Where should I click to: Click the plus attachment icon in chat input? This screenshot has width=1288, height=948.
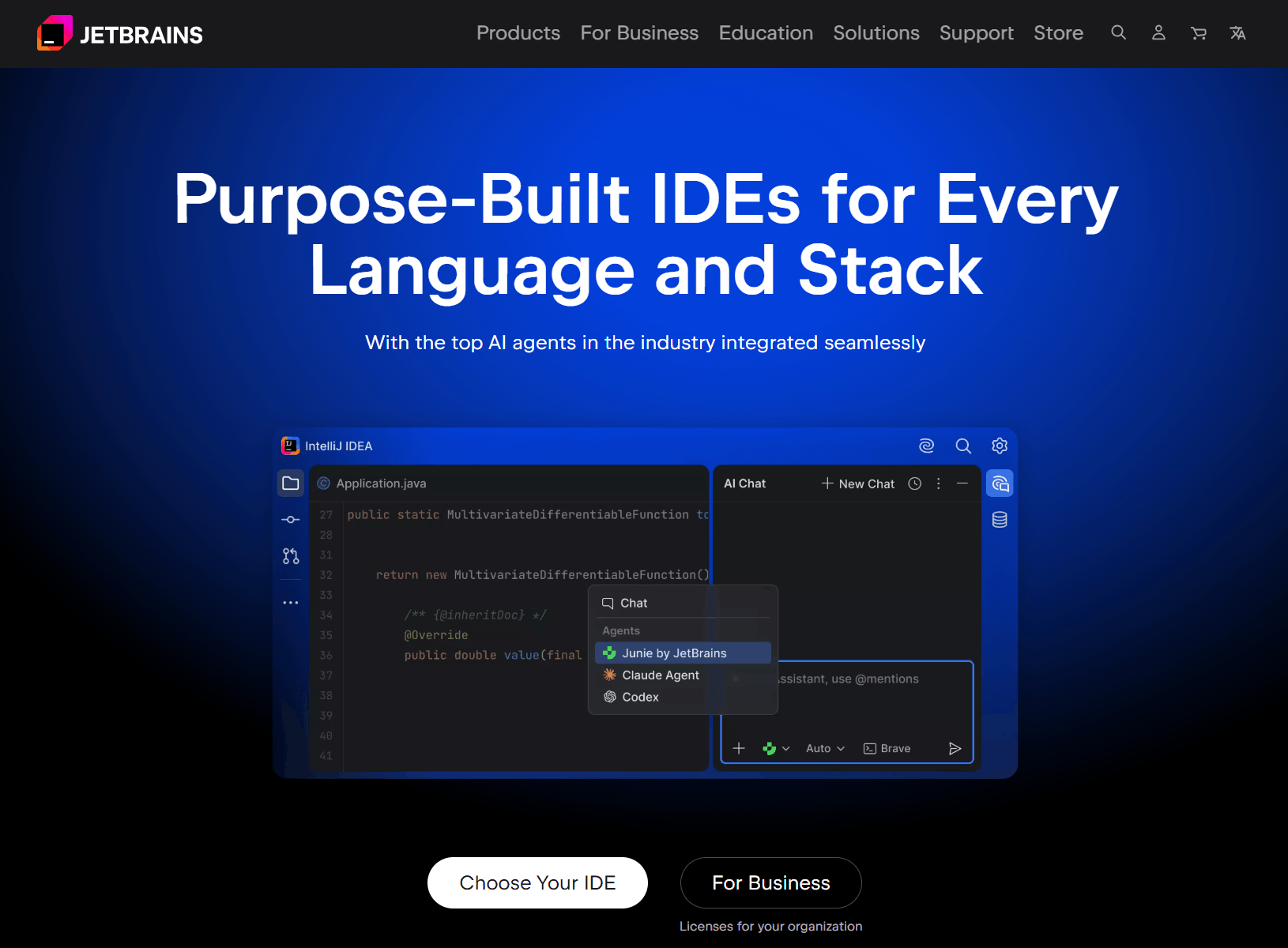pos(739,748)
